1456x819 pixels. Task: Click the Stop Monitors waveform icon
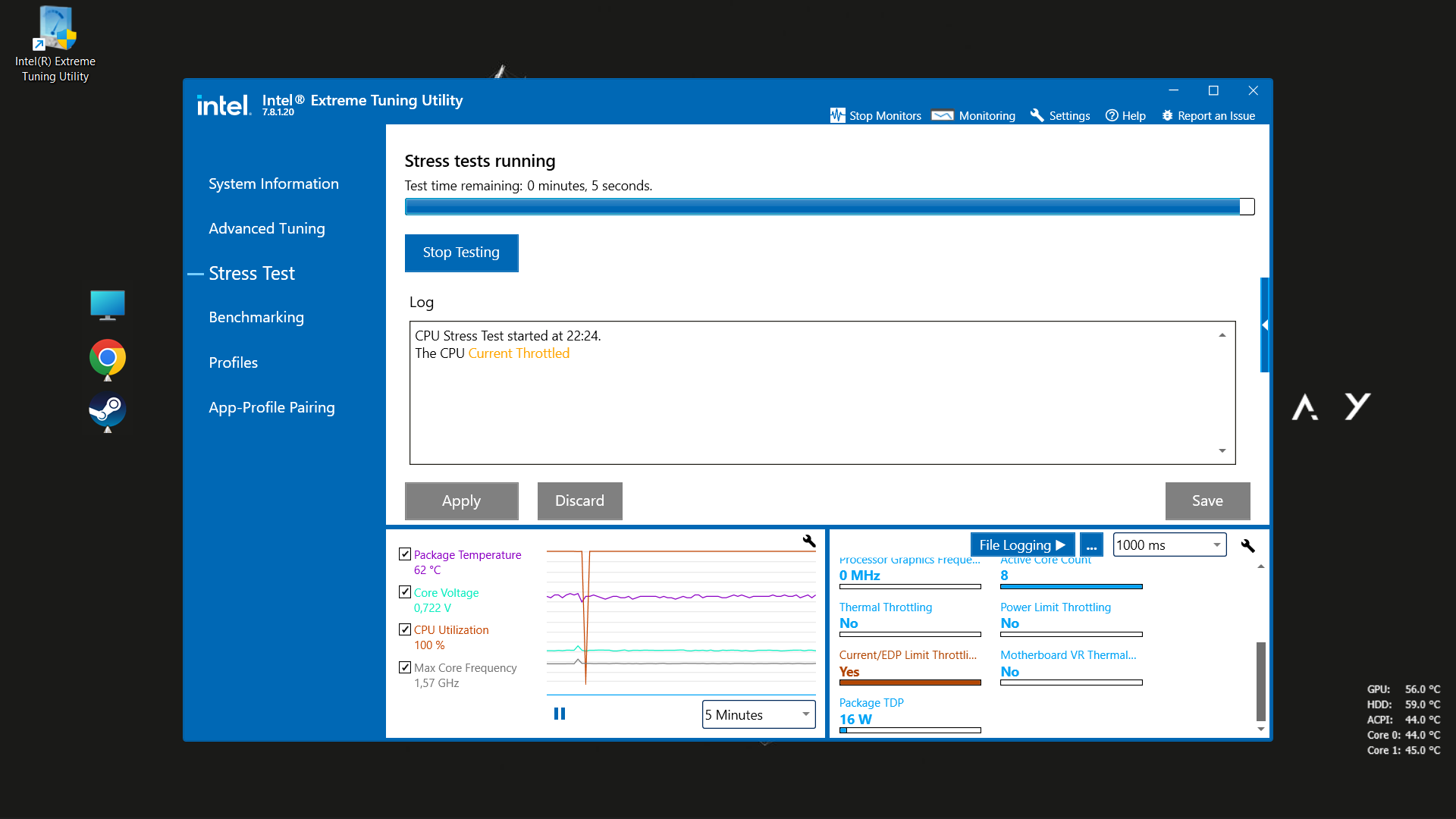(x=837, y=115)
